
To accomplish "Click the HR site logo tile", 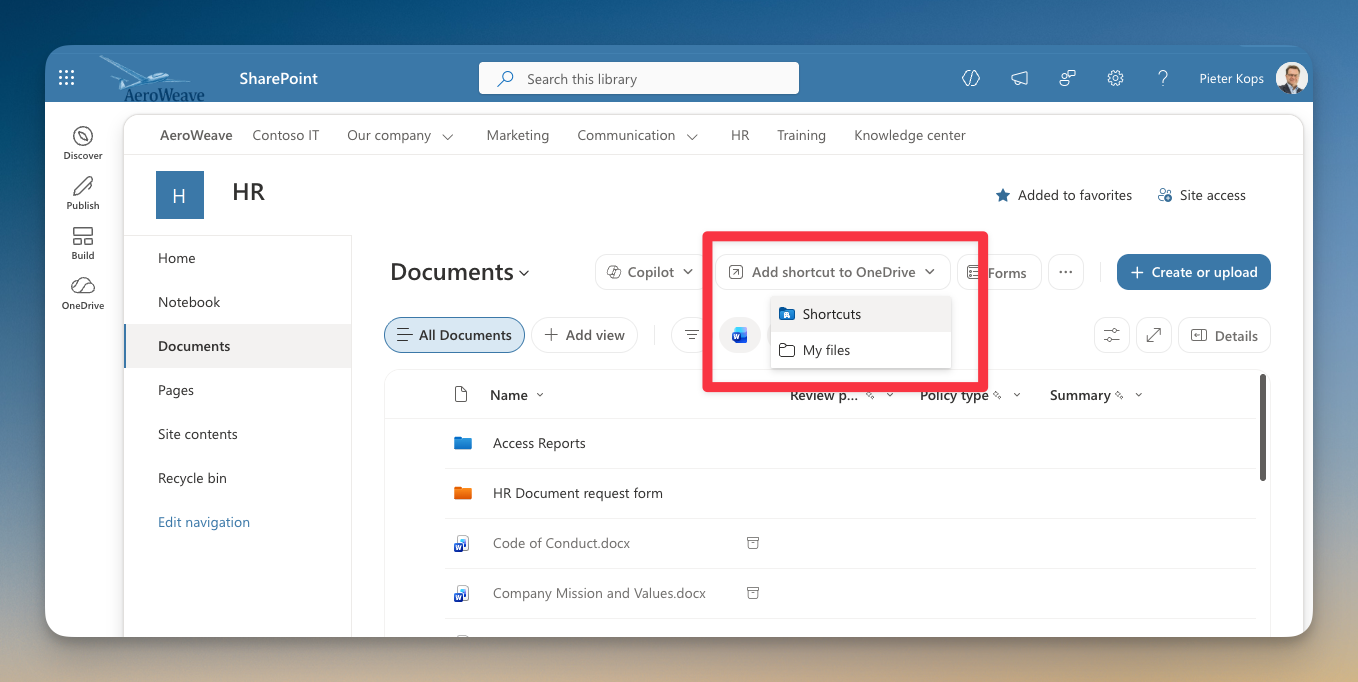I will [x=180, y=195].
